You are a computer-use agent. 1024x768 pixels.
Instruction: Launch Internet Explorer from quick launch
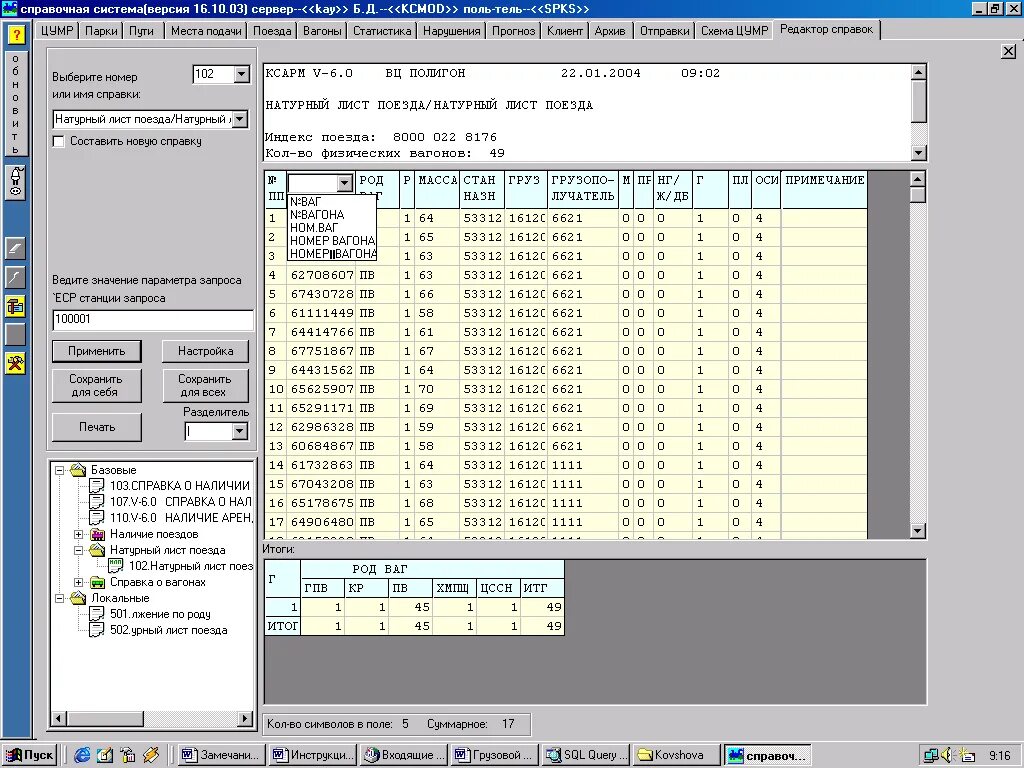pos(82,756)
